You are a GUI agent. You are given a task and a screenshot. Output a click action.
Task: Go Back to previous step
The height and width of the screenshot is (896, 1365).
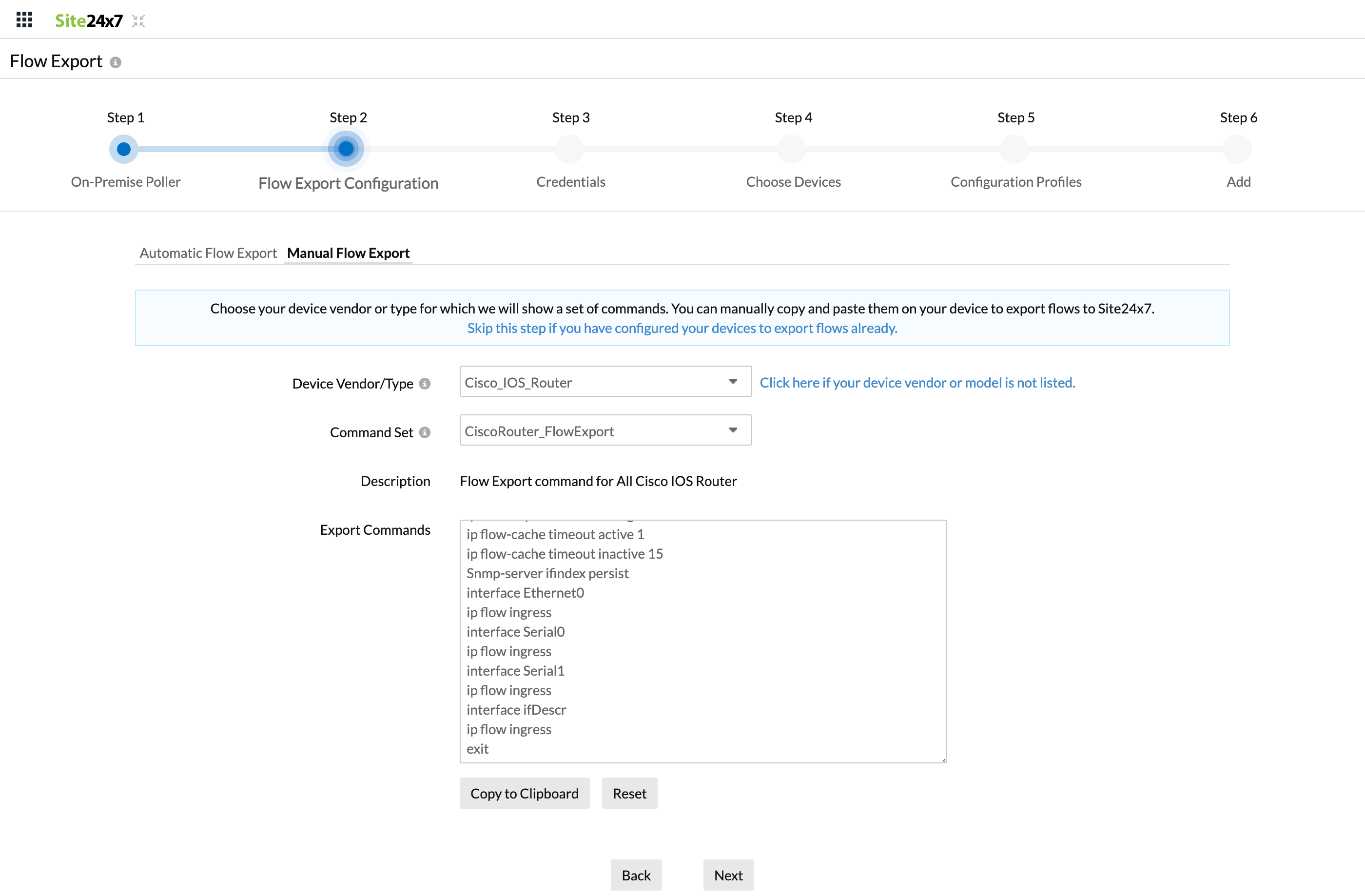[x=636, y=876]
